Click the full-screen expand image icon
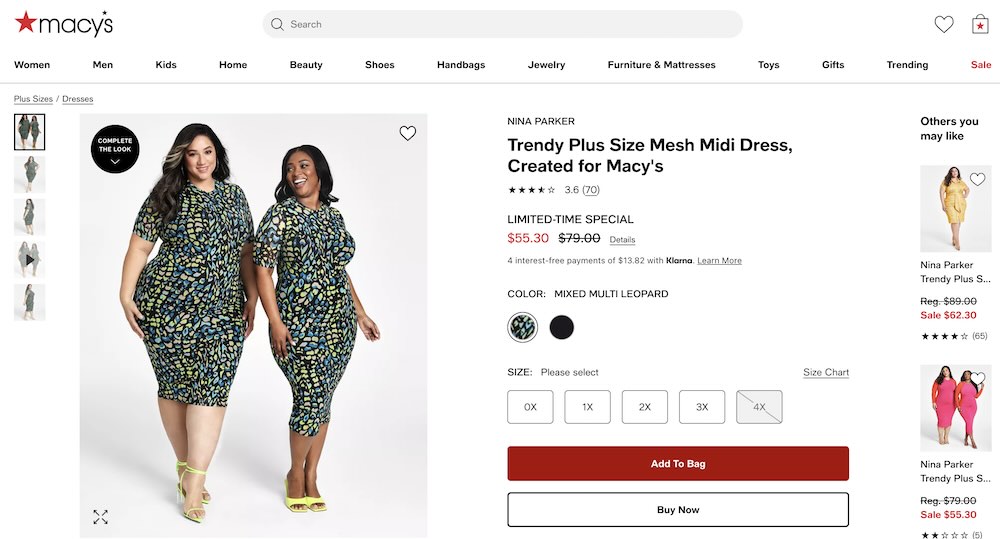The image size is (1000, 539). pyautogui.click(x=101, y=517)
